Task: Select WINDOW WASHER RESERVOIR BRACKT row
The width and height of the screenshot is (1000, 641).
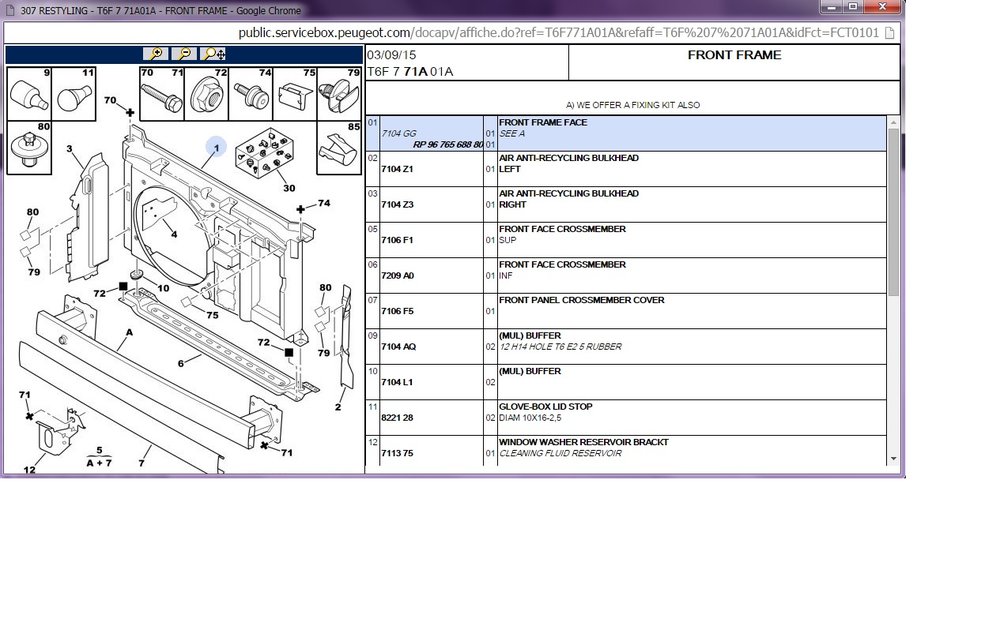Action: [626, 451]
